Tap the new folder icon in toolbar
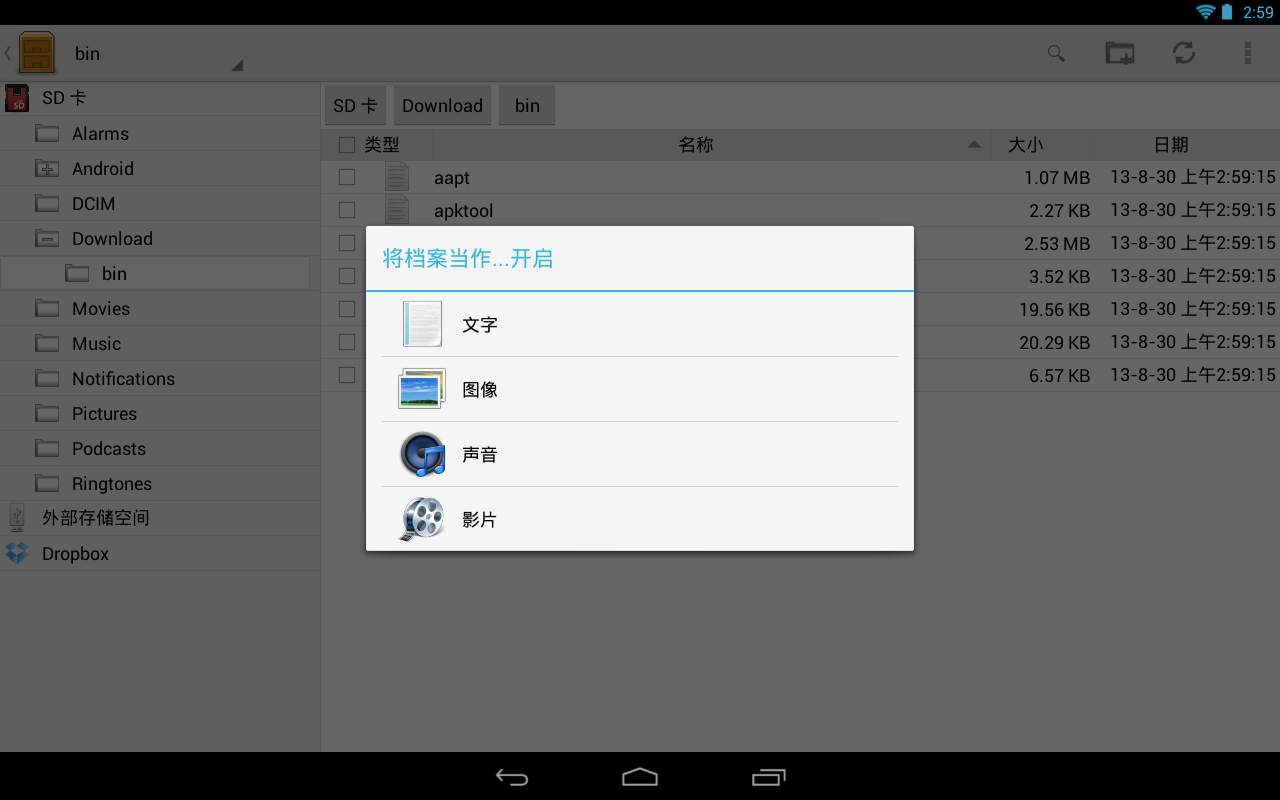This screenshot has height=800, width=1280. point(1120,53)
